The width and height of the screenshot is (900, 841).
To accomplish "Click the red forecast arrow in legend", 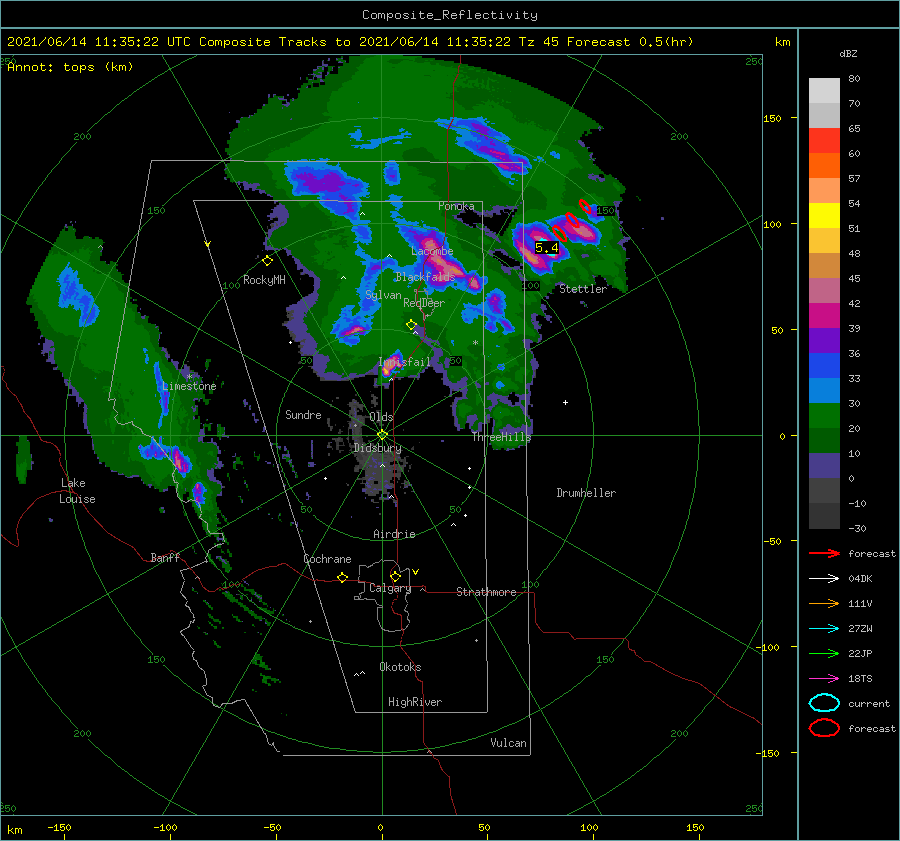I will (824, 553).
